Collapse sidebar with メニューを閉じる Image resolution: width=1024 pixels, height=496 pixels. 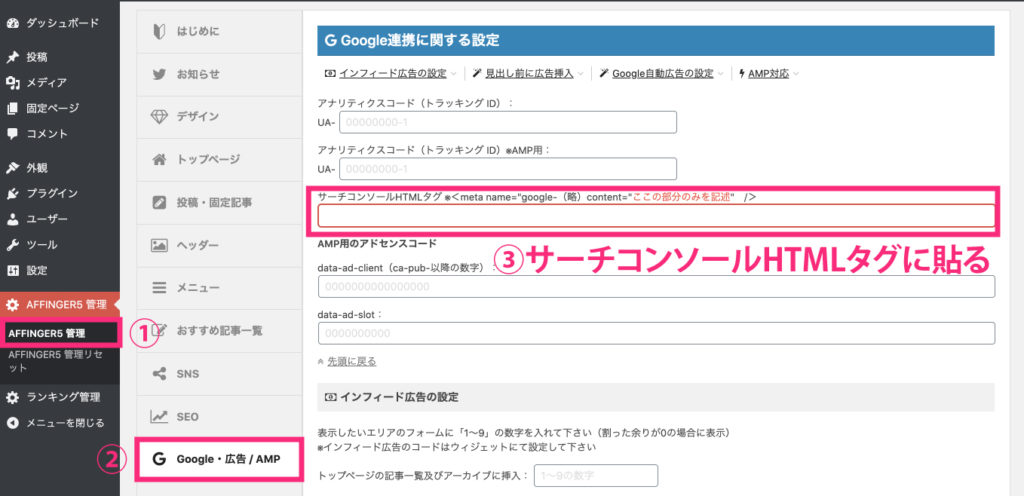[65, 422]
